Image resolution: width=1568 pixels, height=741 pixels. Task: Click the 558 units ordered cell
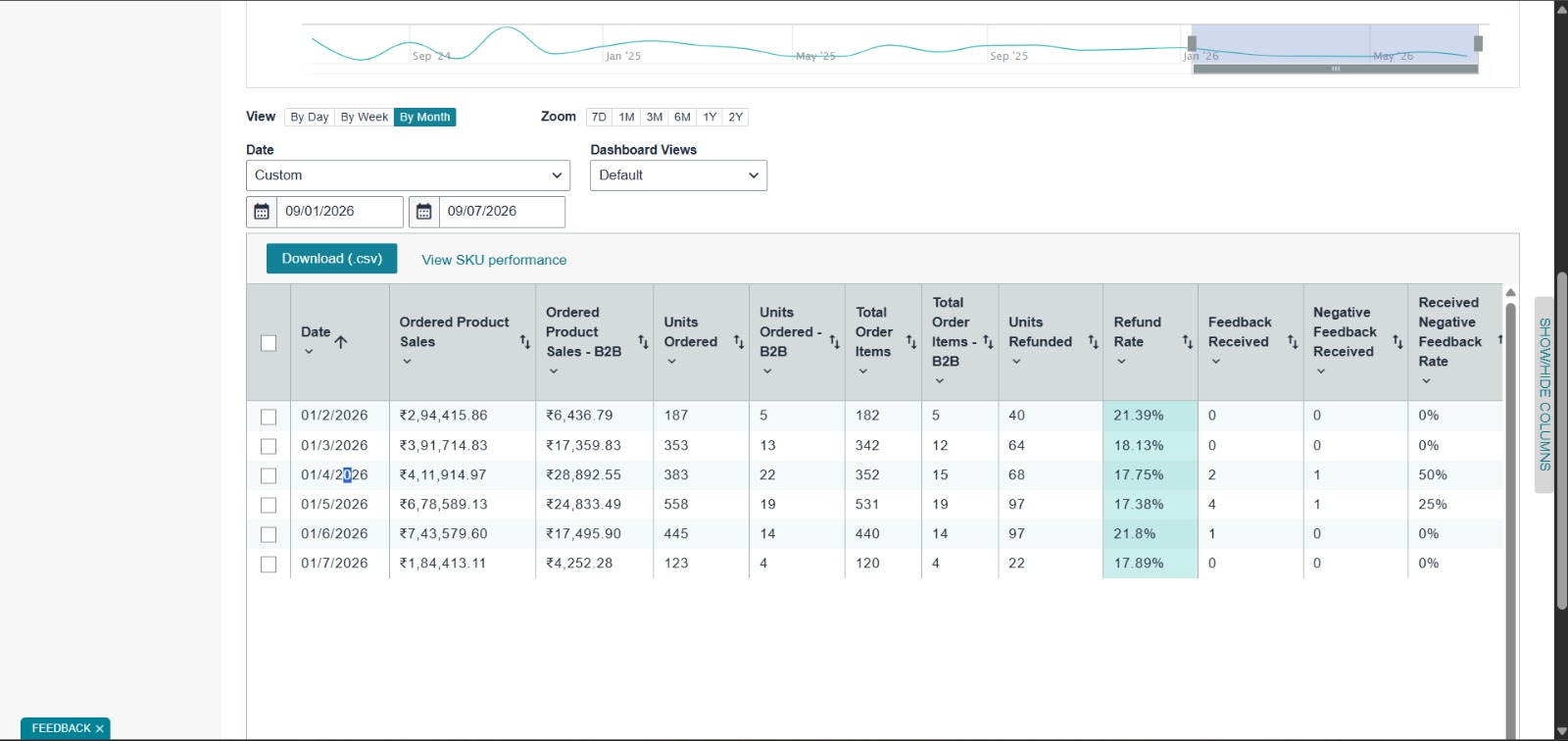tap(702, 505)
